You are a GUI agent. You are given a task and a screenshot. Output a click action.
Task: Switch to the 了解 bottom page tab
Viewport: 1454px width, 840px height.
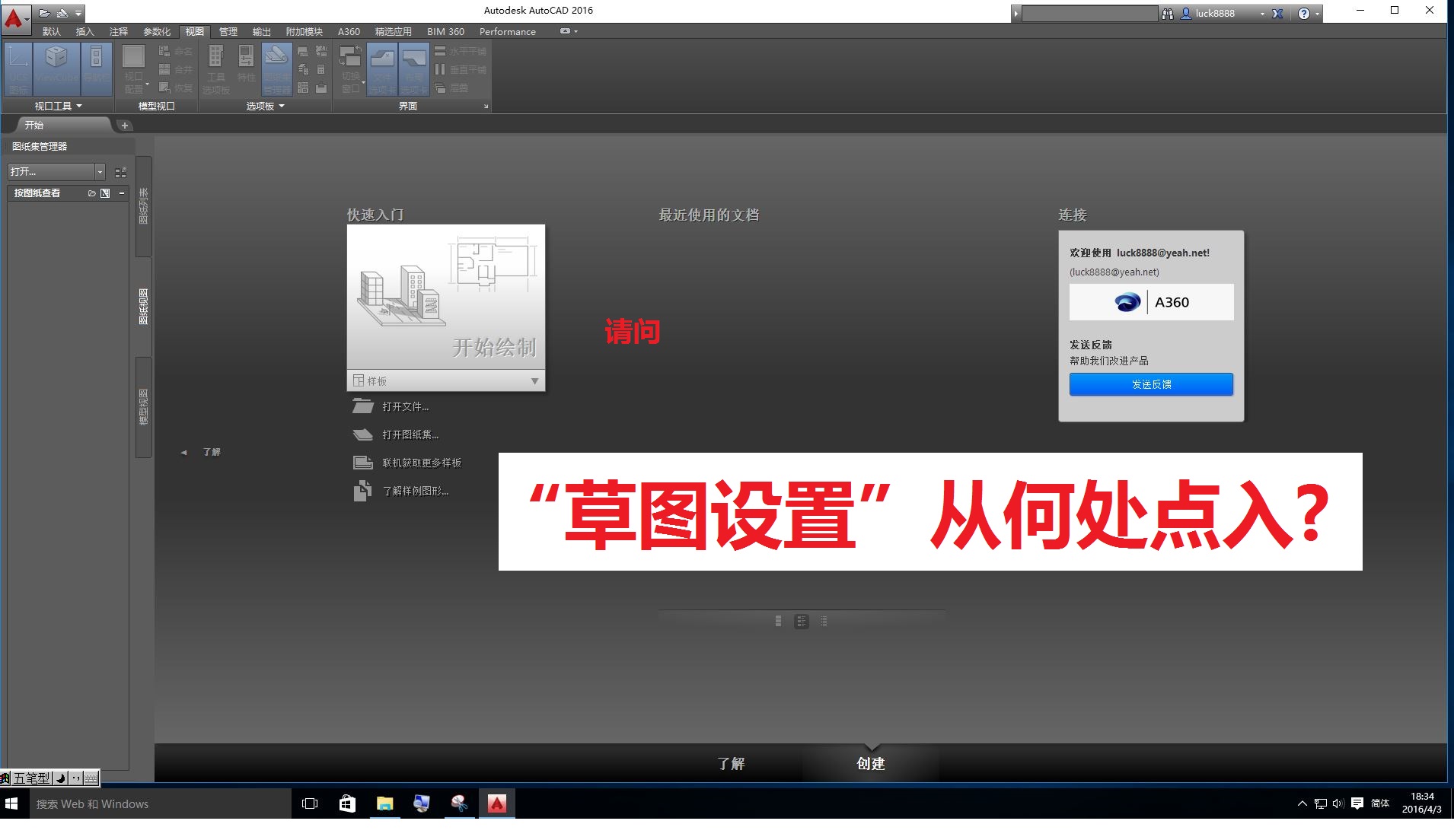731,763
